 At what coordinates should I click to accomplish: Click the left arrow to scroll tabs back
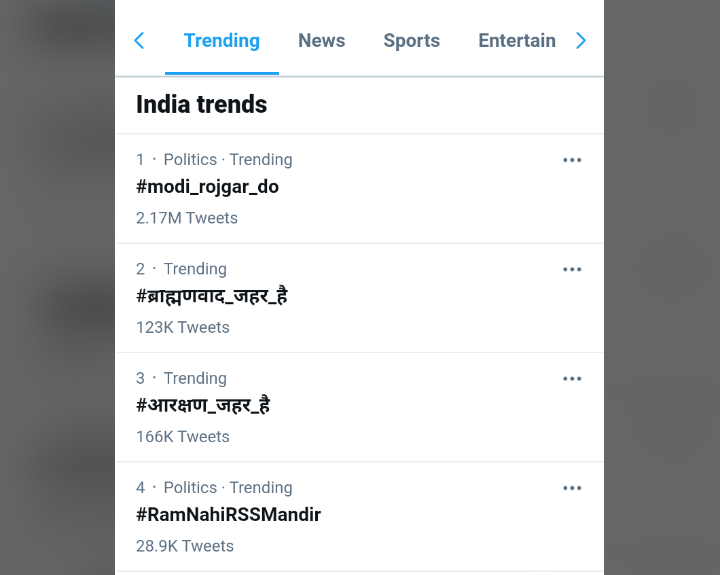pos(139,40)
